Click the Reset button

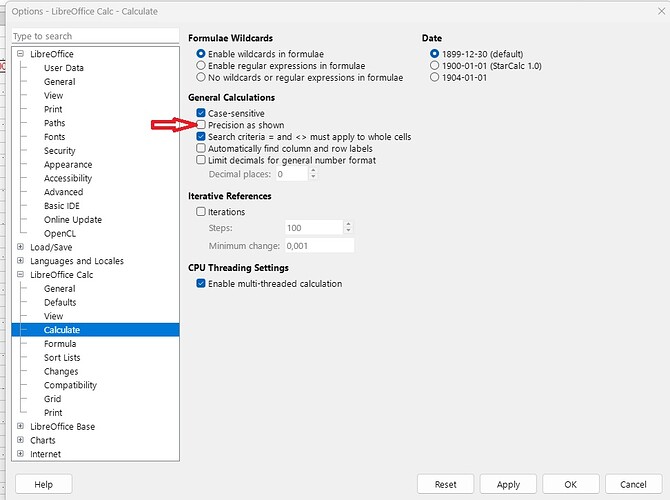click(x=446, y=484)
